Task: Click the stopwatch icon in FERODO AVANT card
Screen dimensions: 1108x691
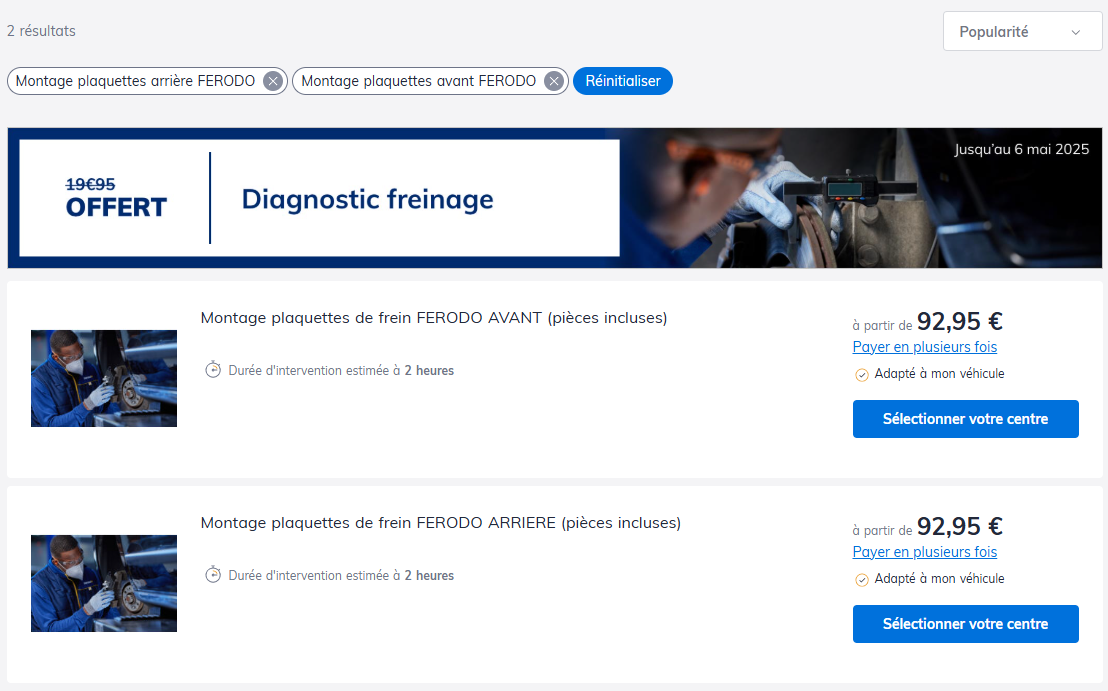Action: point(213,370)
